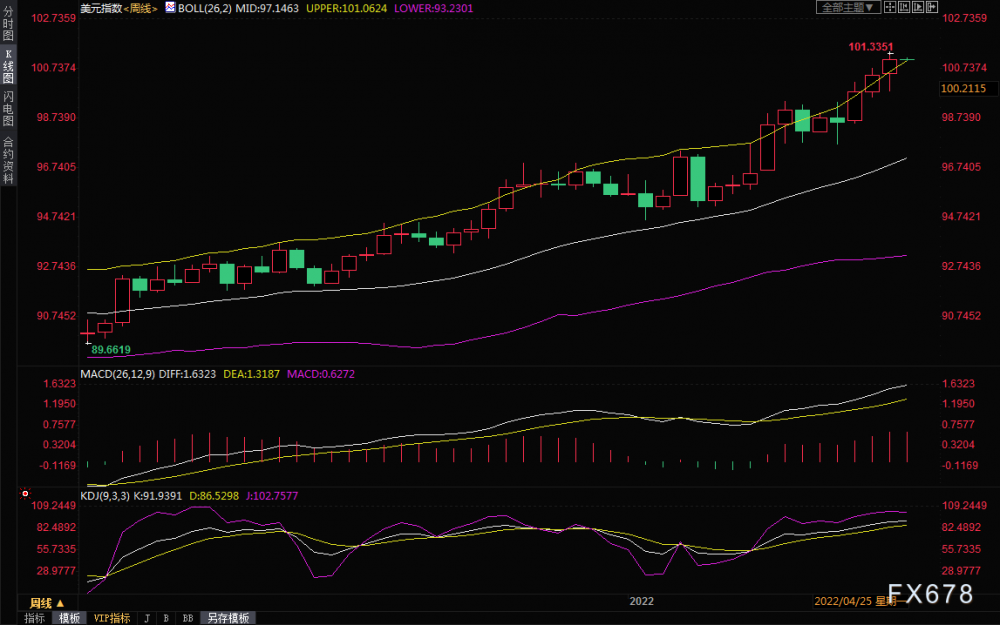Switch to the 分时图 side tab
1000x625 pixels.
(8, 23)
